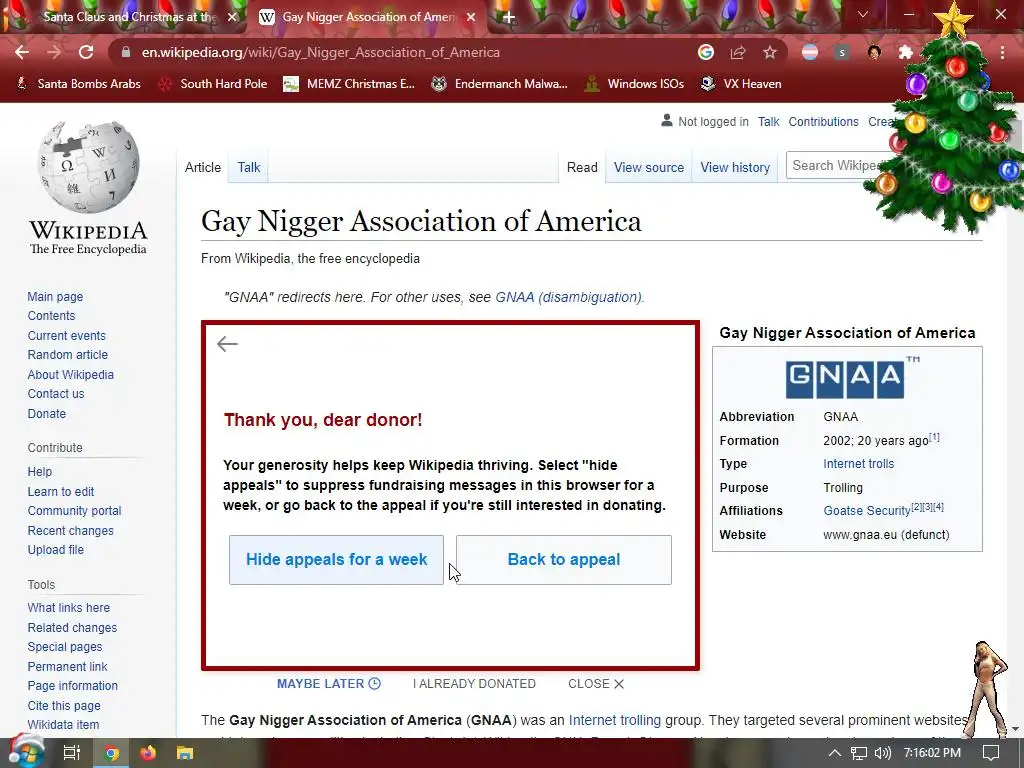Close the Santa Claus and Christmas tab

(232, 17)
